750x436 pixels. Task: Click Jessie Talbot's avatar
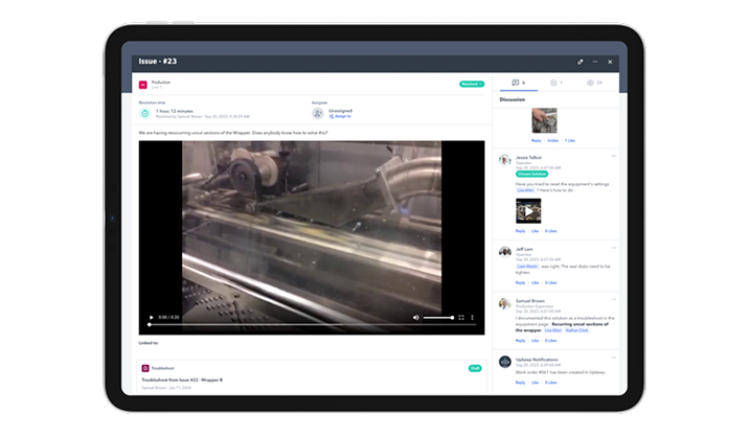pos(505,160)
